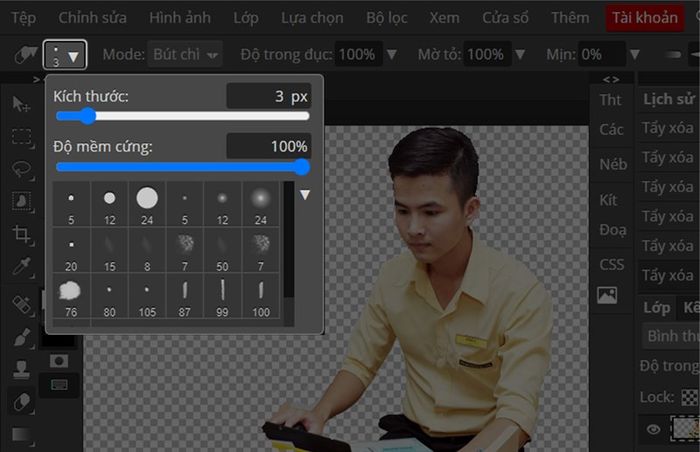This screenshot has width=700, height=452.
Task: Select the Object Selection tool
Action: (x=22, y=202)
